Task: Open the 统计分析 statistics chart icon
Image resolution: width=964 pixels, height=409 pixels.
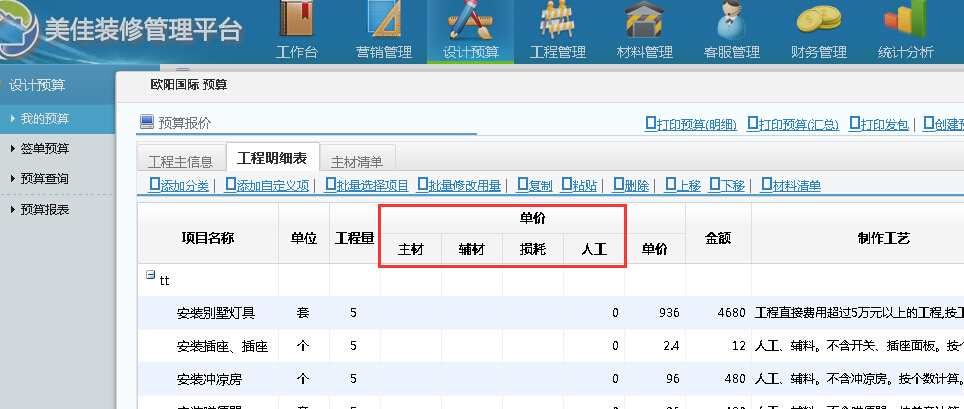Action: point(905,22)
